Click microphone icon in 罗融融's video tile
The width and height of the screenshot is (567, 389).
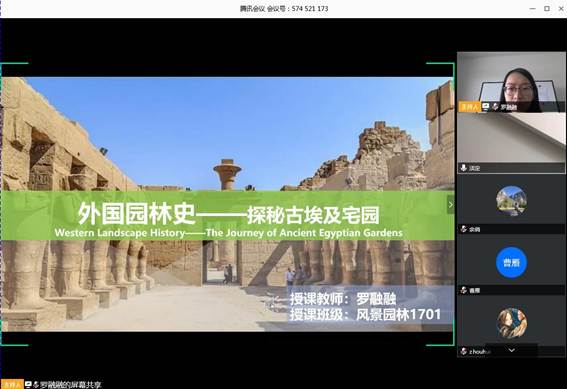pos(495,107)
